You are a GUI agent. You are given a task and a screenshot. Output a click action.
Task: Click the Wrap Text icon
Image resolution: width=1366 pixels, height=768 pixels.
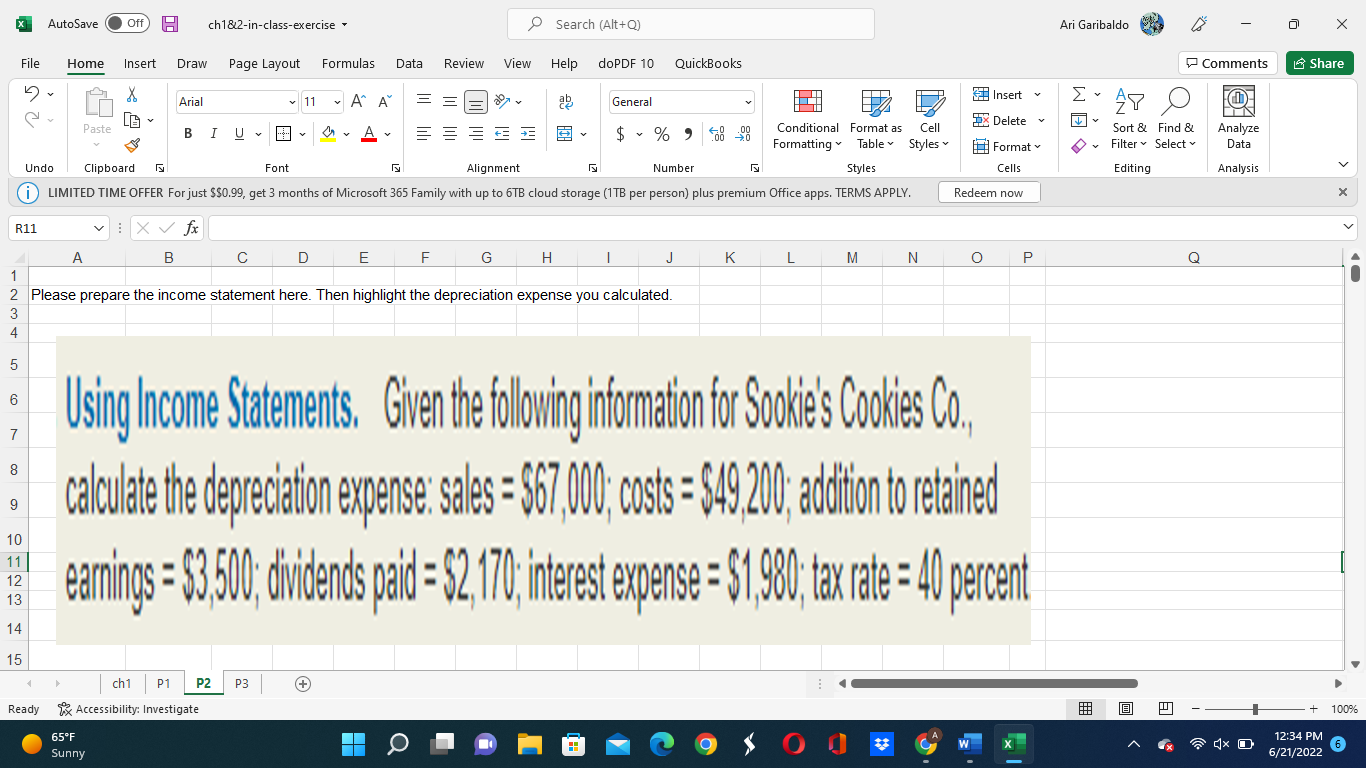pyautogui.click(x=564, y=102)
